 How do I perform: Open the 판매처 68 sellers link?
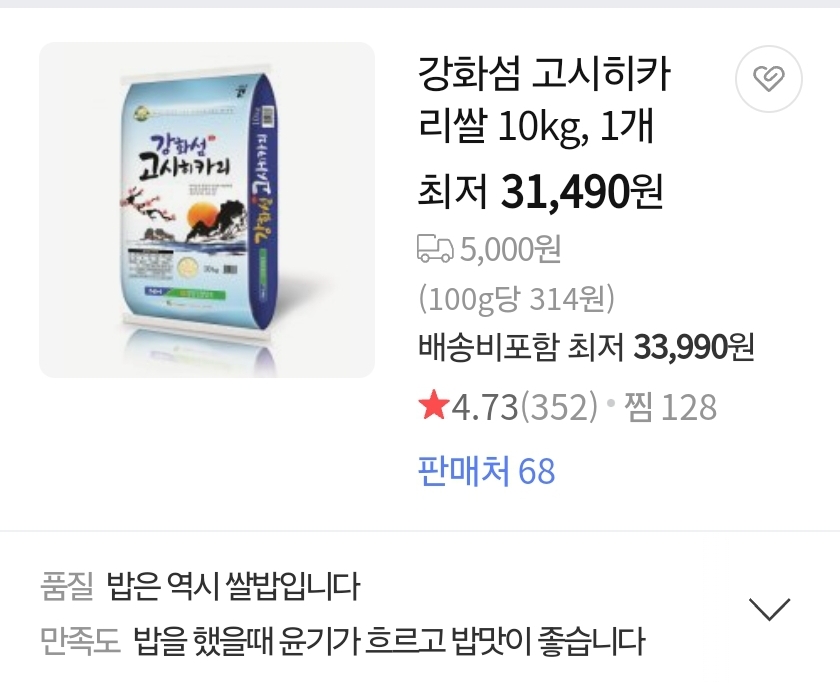(x=486, y=471)
